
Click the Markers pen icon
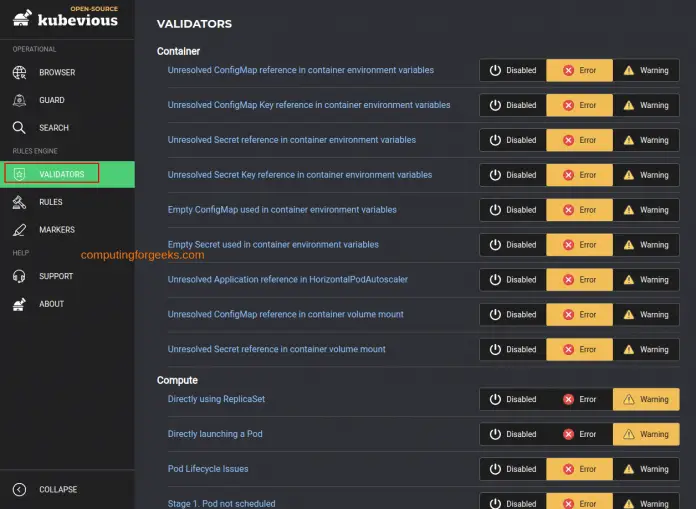19,230
